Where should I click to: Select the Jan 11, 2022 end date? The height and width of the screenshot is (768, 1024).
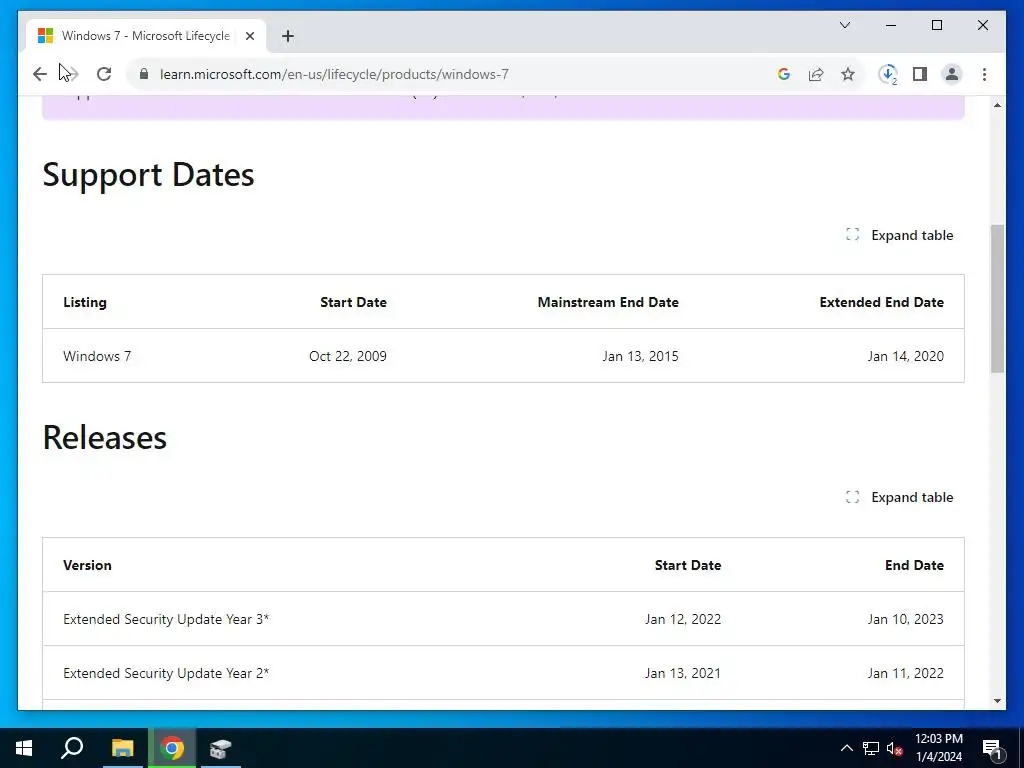tap(905, 673)
